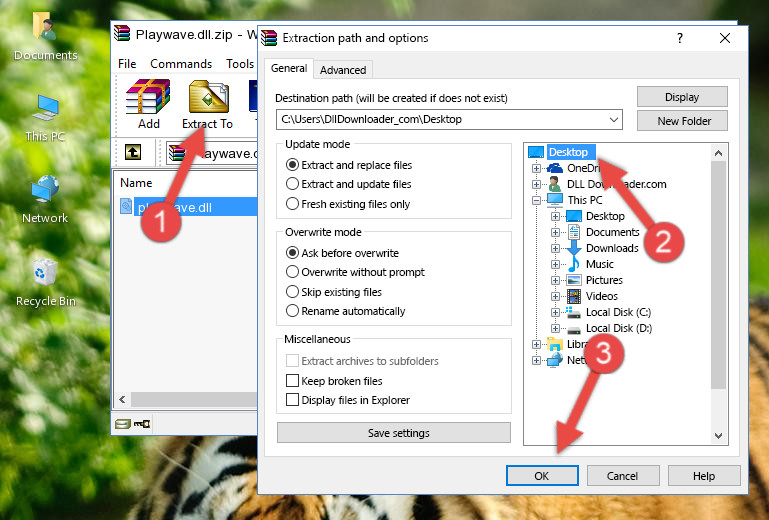This screenshot has height=520, width=769.
Task: Click the Name column header in WinRAR
Action: [x=136, y=183]
